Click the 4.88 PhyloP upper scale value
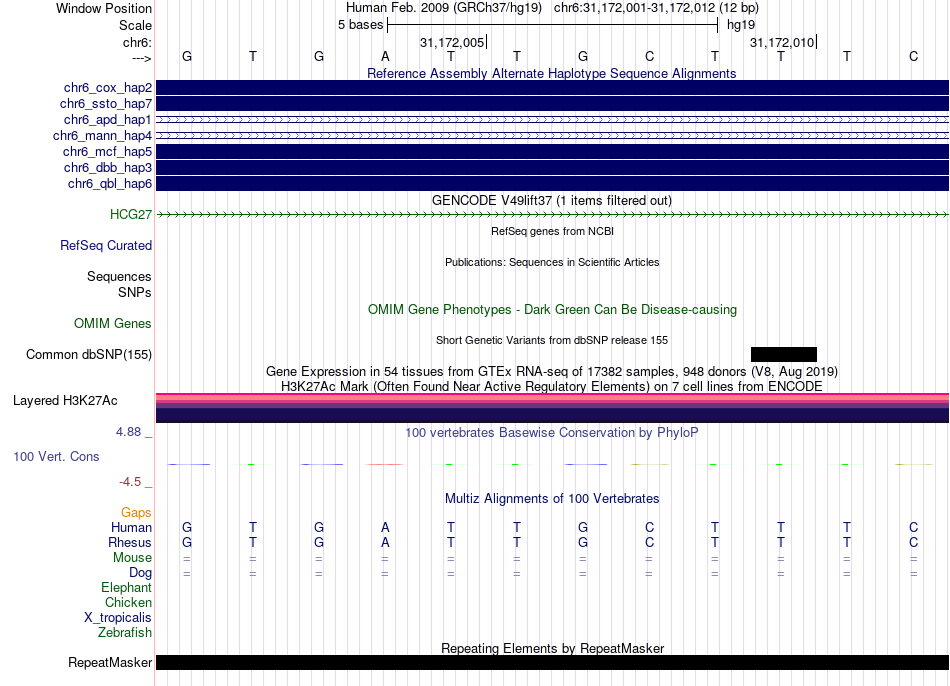This screenshot has width=950, height=686. [x=128, y=432]
